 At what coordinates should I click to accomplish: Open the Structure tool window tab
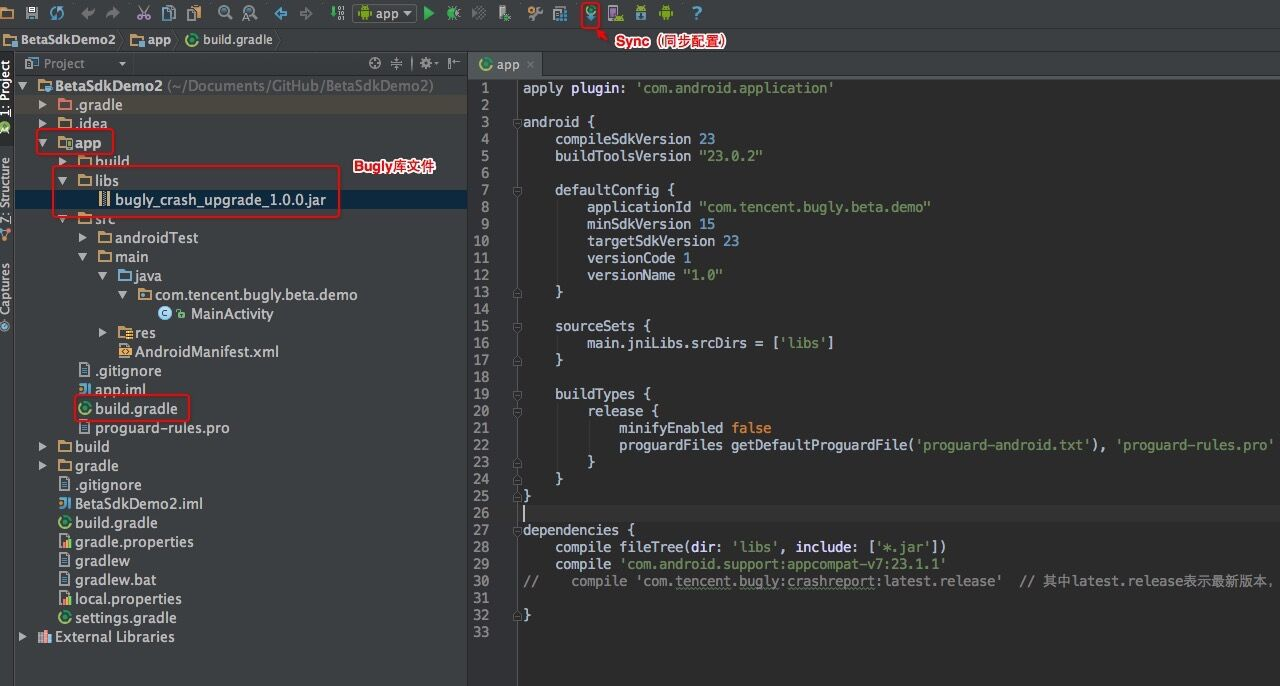6,197
